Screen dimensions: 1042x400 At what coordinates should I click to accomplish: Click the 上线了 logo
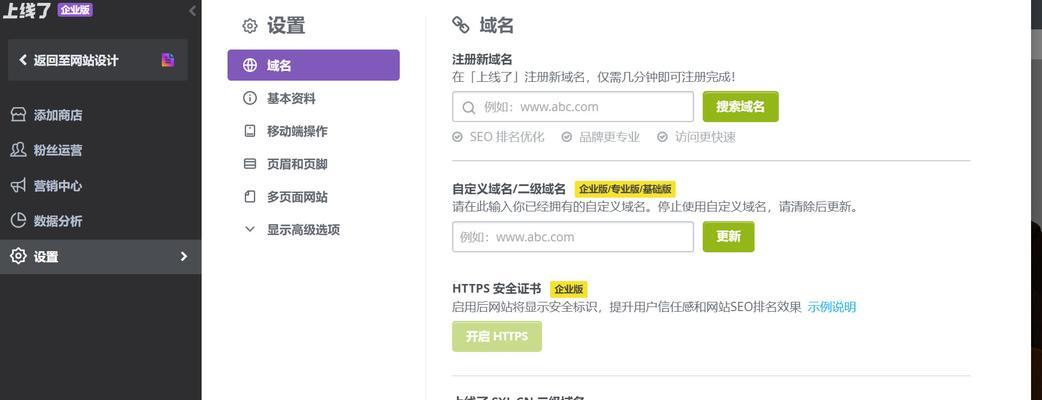coord(27,10)
